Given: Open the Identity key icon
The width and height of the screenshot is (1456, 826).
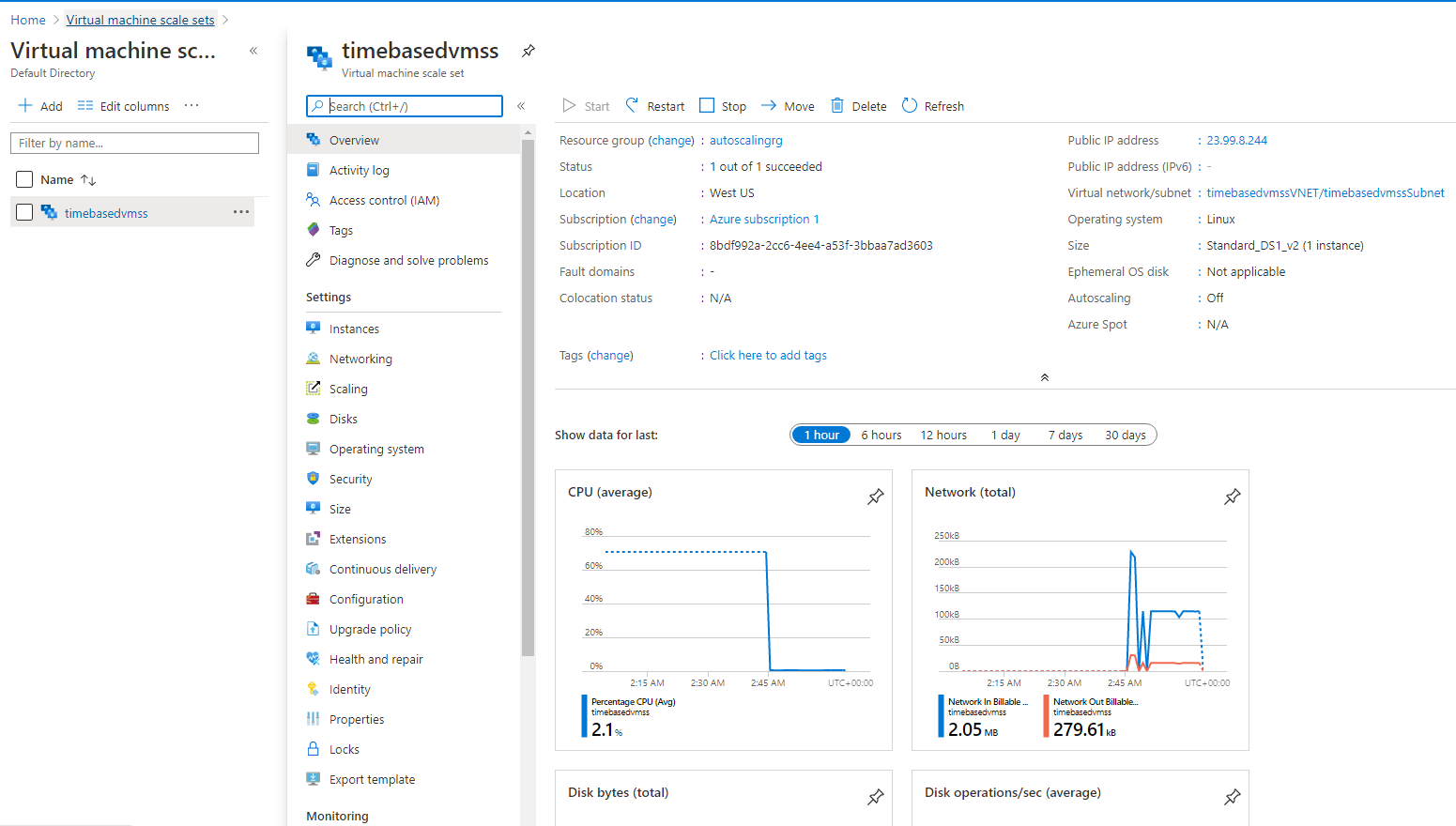Looking at the screenshot, I should tap(314, 689).
